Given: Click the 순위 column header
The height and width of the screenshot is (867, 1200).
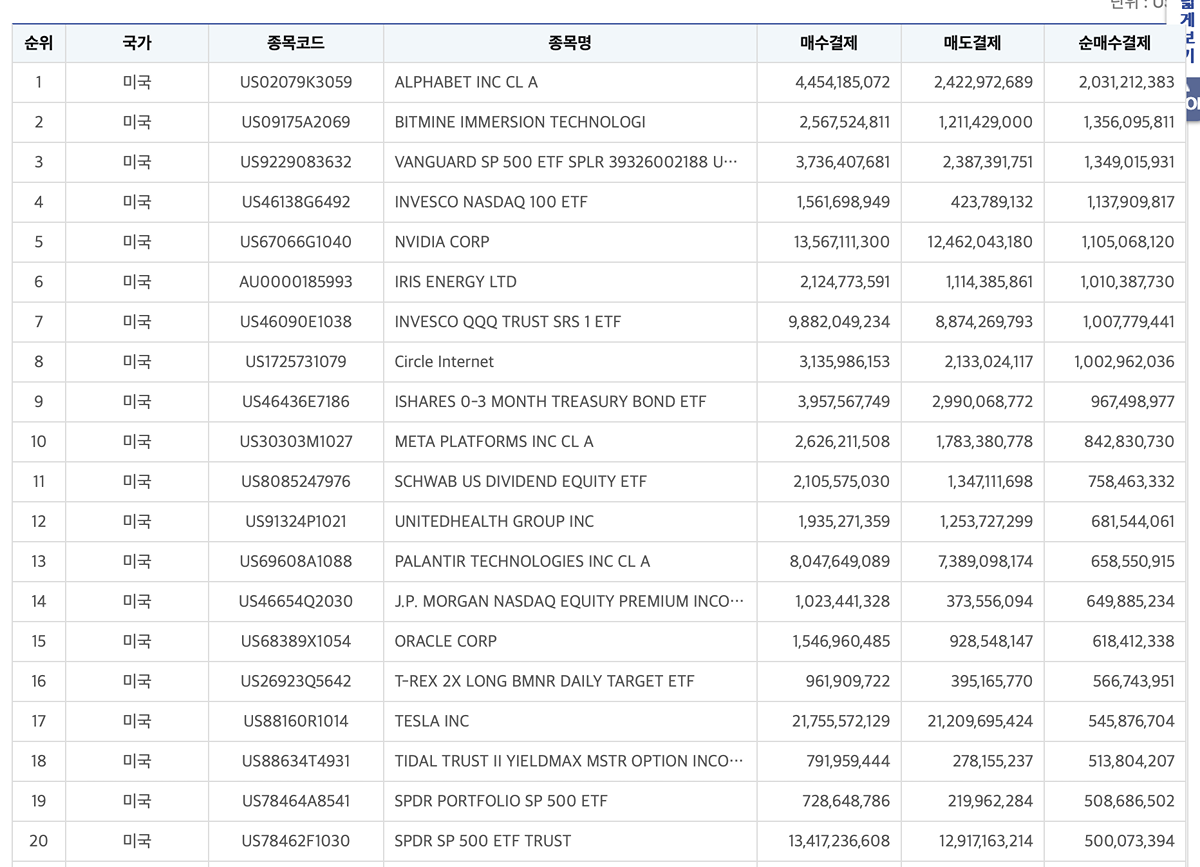Looking at the screenshot, I should coord(38,43).
